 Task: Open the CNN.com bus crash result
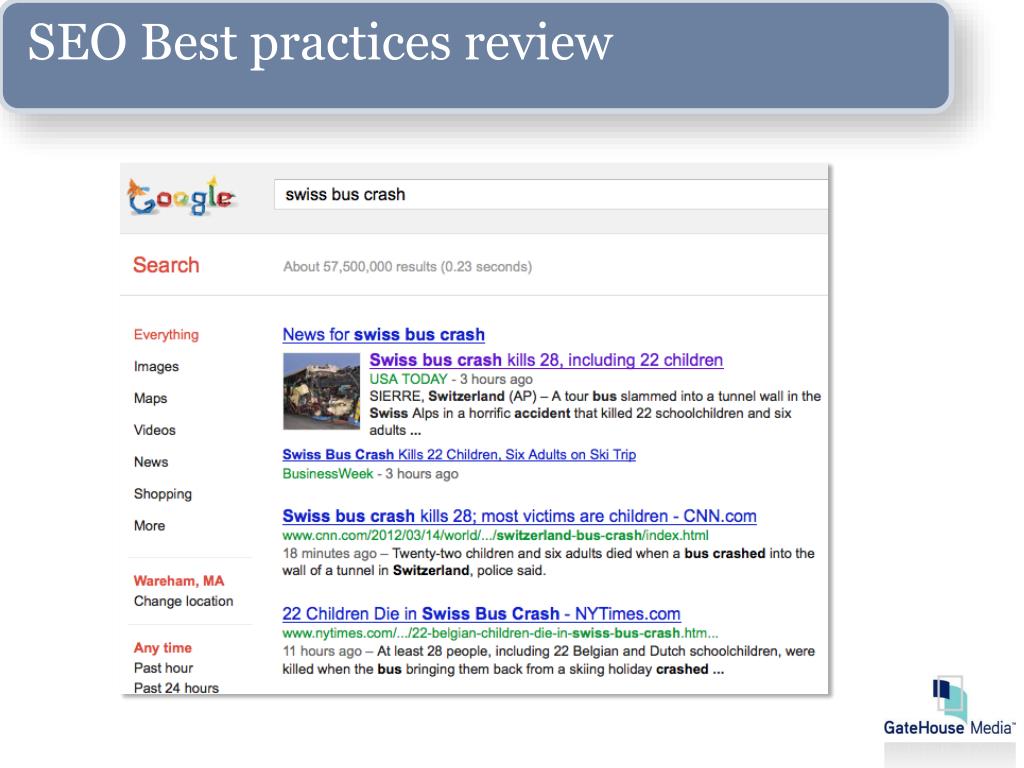tap(519, 516)
